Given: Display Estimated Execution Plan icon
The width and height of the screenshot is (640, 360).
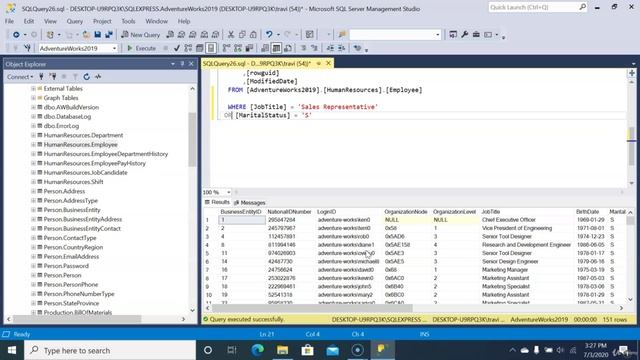Looking at the screenshot, I should (188, 48).
